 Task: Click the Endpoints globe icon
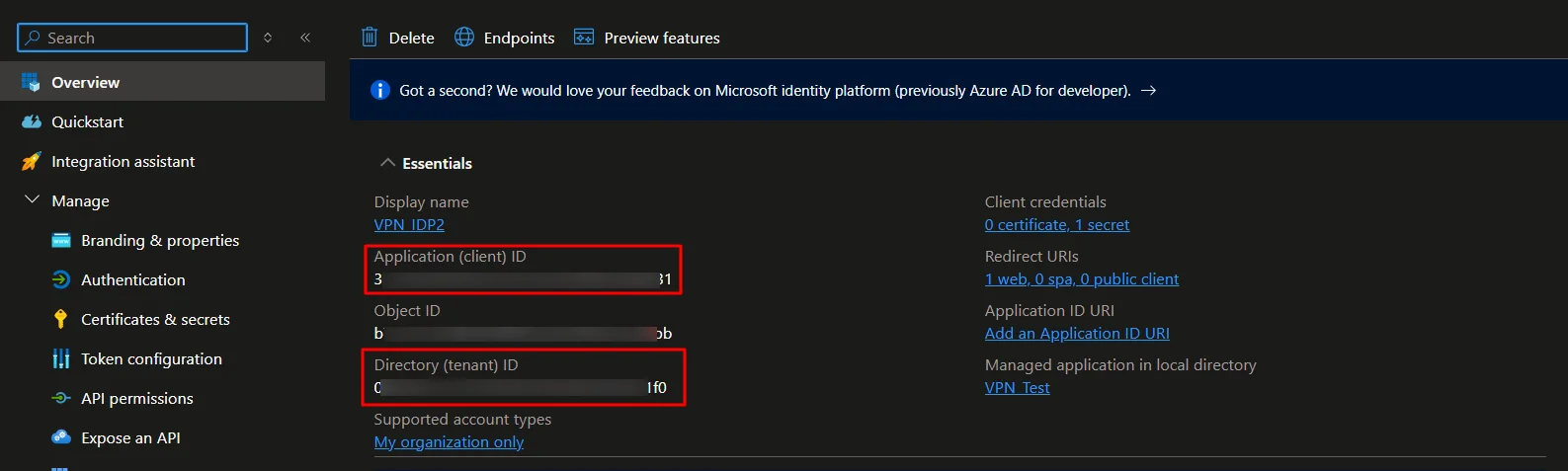(464, 38)
